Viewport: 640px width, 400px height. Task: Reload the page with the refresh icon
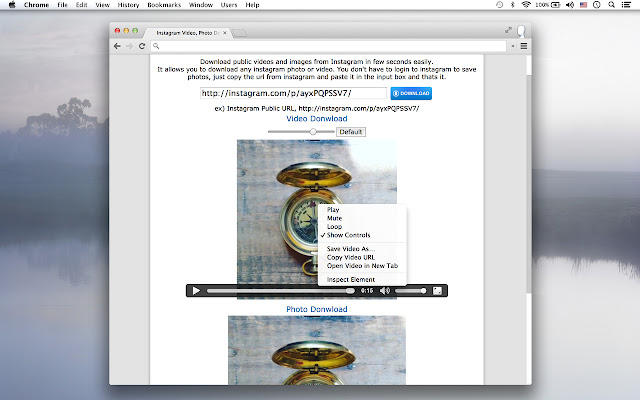tap(142, 46)
